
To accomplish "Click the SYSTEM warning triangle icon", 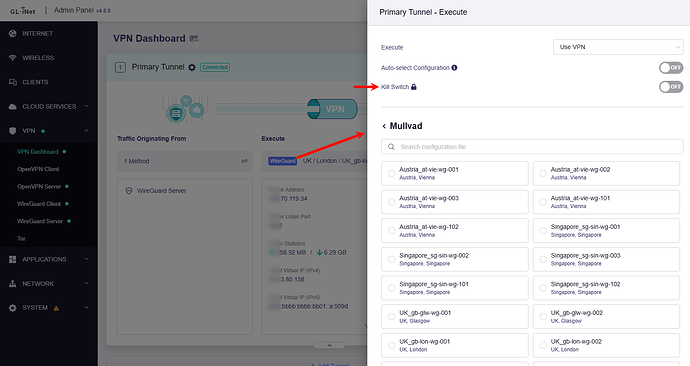I will pyautogui.click(x=56, y=308).
